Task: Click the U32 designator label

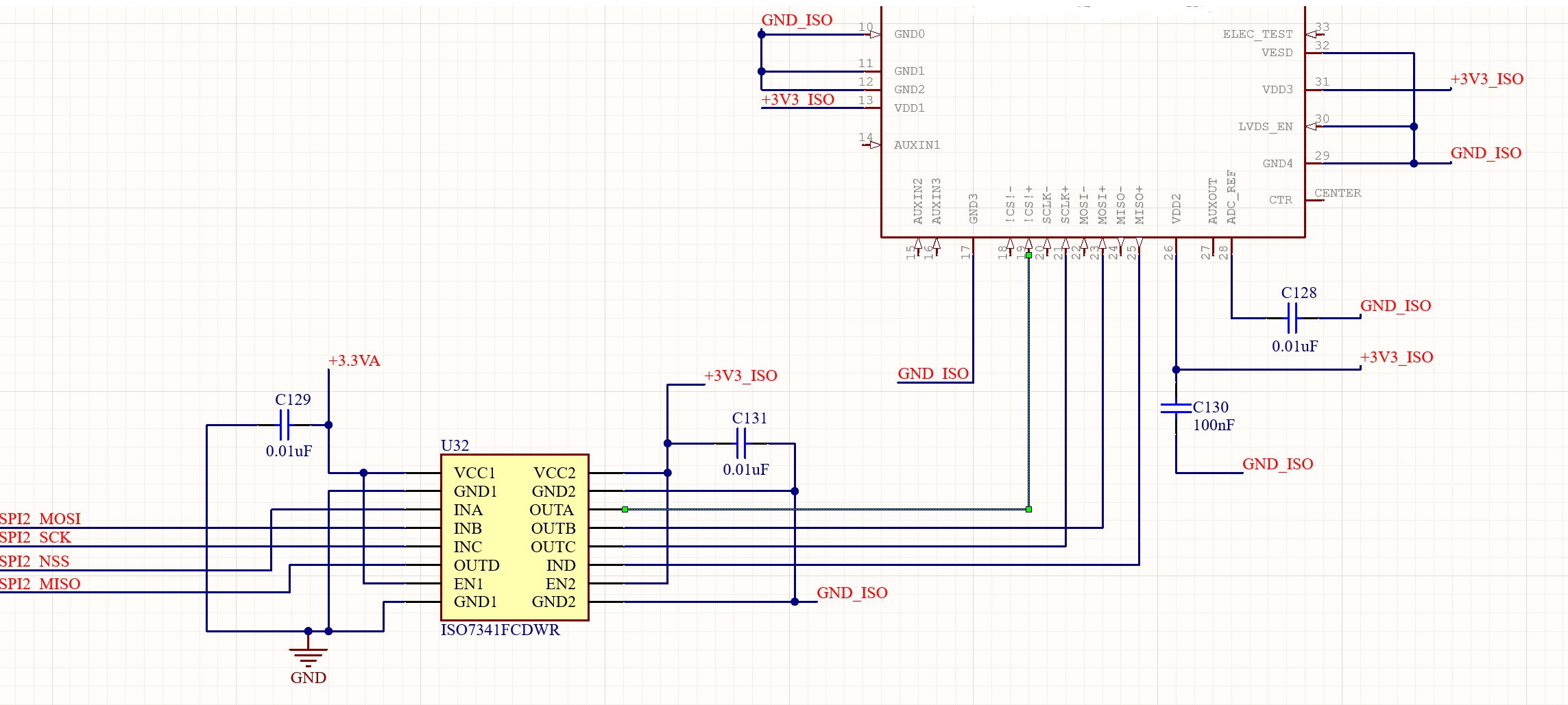Action: click(x=455, y=445)
